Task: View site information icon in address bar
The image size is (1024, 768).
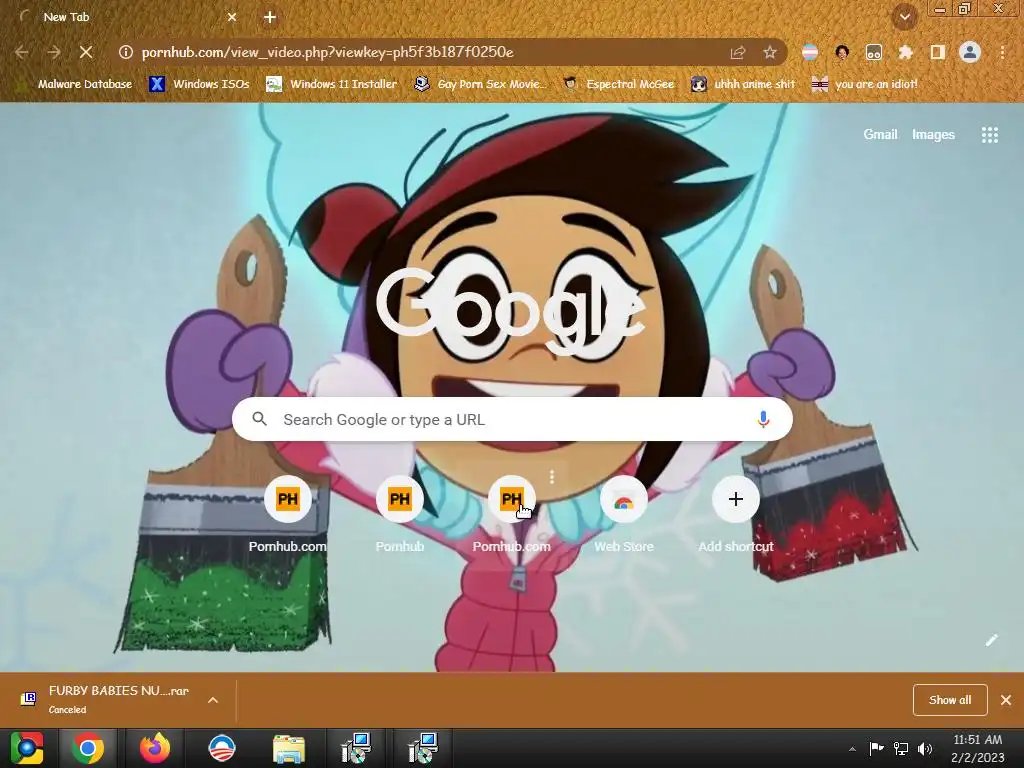Action: pos(126,52)
